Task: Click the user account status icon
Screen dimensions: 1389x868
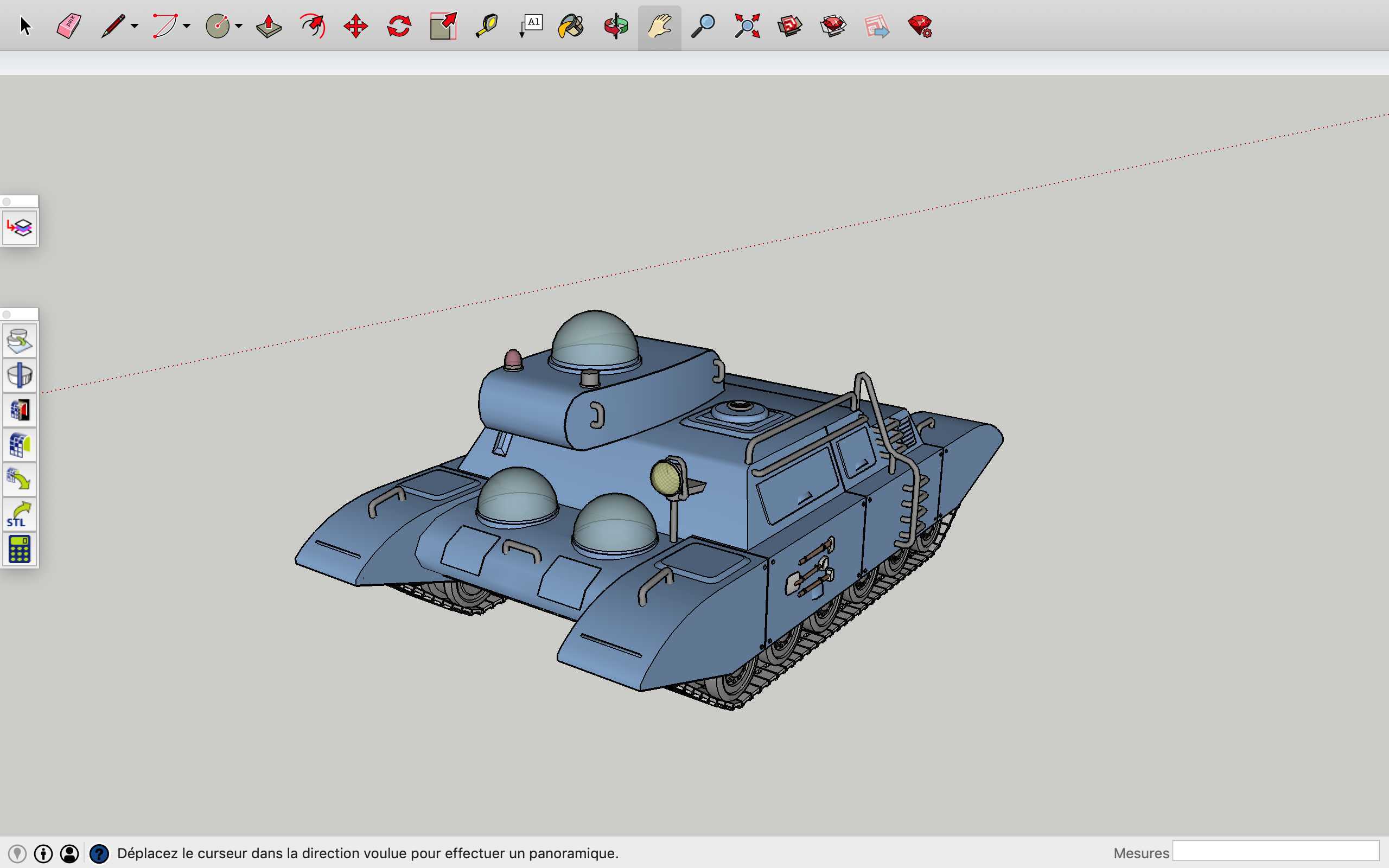Action: (69, 854)
